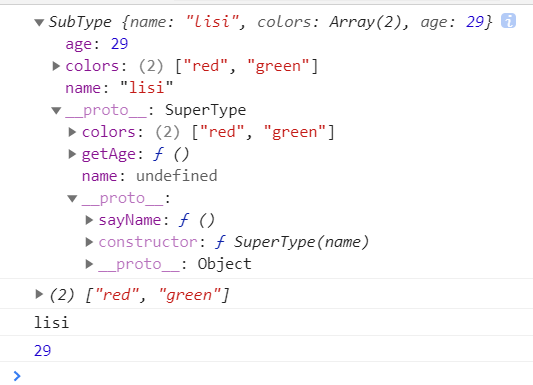Screen dimensions: 533x385
Task: Expand colors array inside SuperType proto
Action: point(72,132)
